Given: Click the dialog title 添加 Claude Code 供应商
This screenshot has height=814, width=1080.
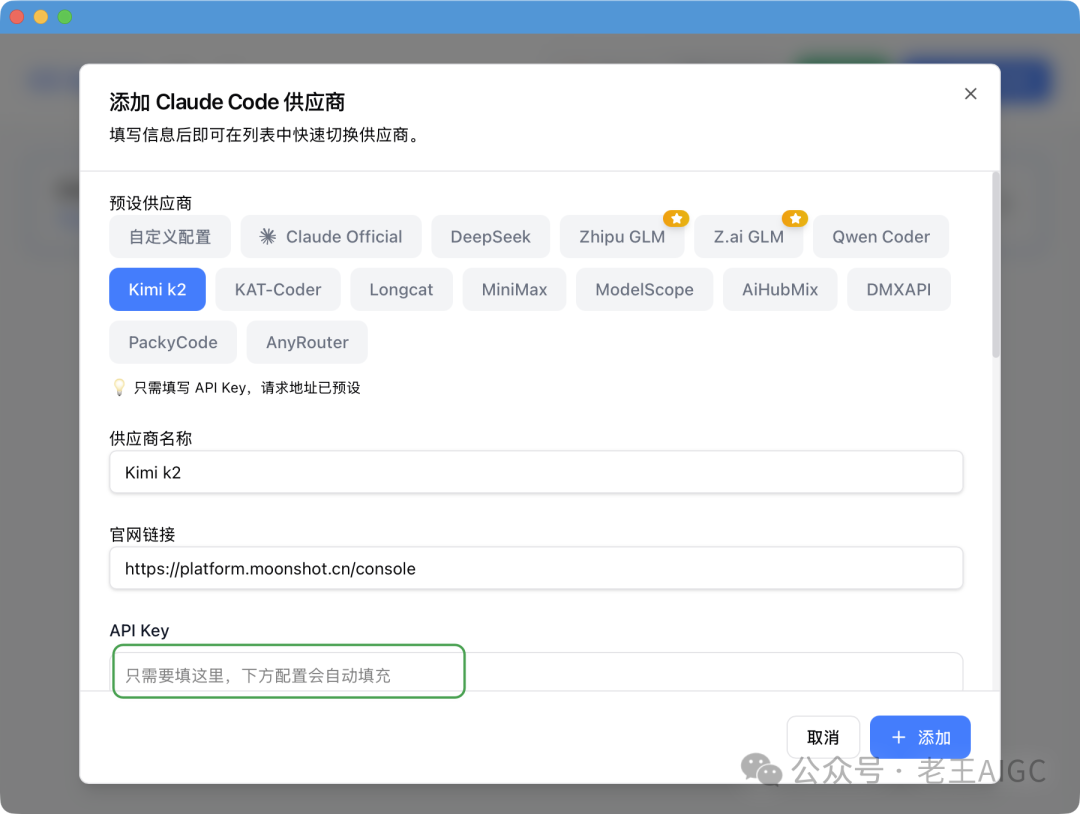Looking at the screenshot, I should click(x=227, y=102).
